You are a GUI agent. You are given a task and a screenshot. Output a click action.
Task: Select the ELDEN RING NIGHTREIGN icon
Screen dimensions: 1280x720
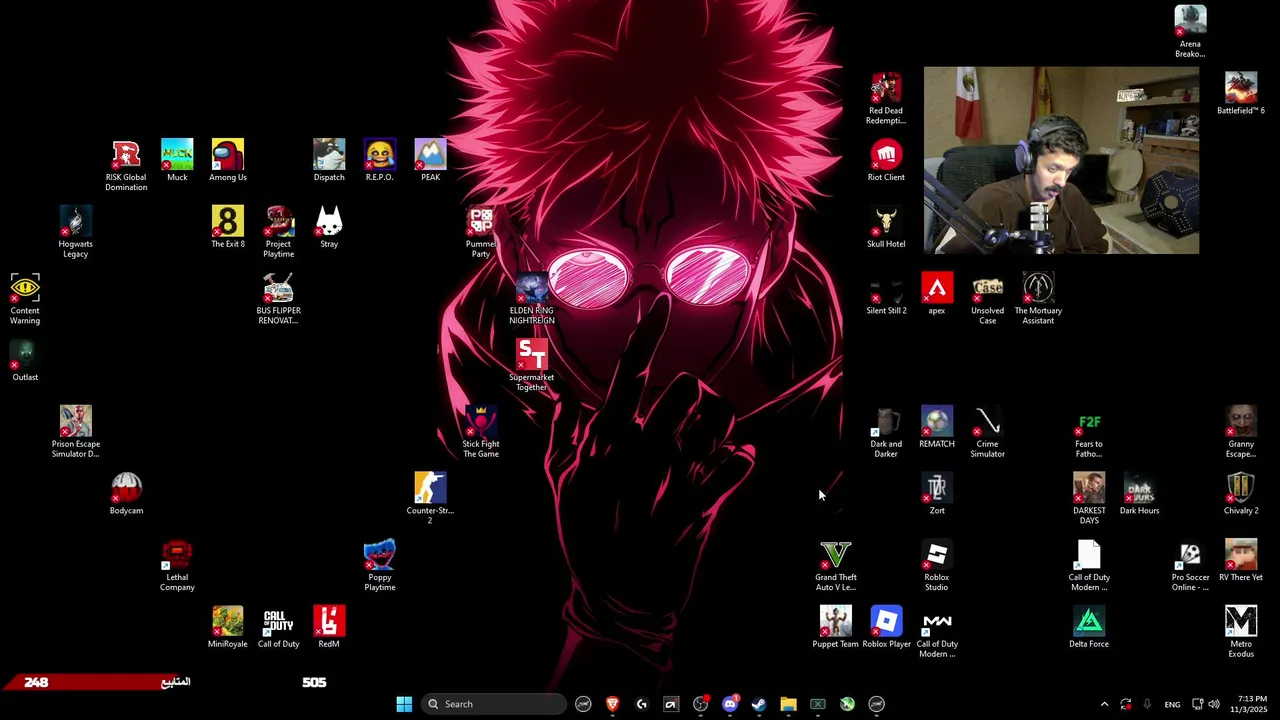coord(532,299)
